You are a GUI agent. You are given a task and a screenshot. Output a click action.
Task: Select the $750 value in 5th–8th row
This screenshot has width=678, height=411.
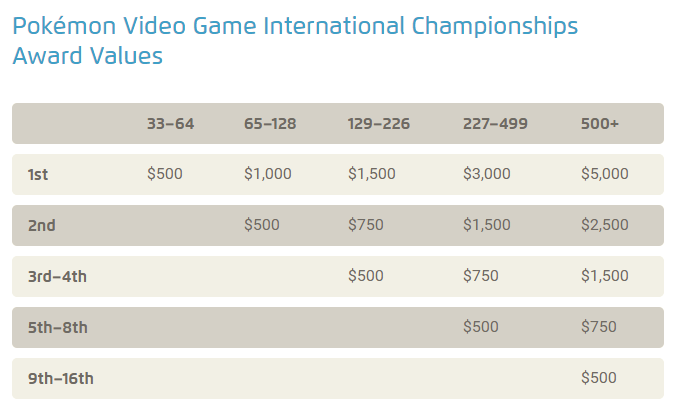tap(598, 327)
